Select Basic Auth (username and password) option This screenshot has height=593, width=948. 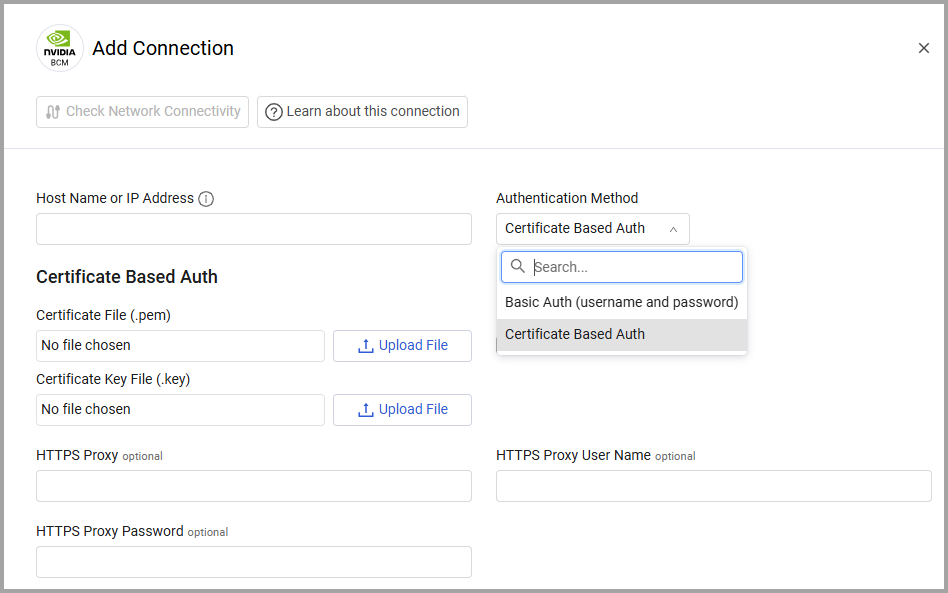pyautogui.click(x=621, y=302)
